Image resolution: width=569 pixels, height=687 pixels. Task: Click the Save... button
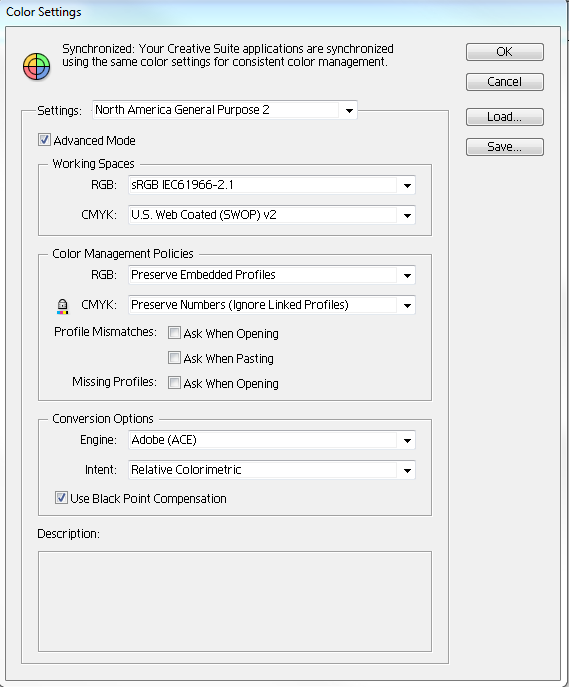505,147
